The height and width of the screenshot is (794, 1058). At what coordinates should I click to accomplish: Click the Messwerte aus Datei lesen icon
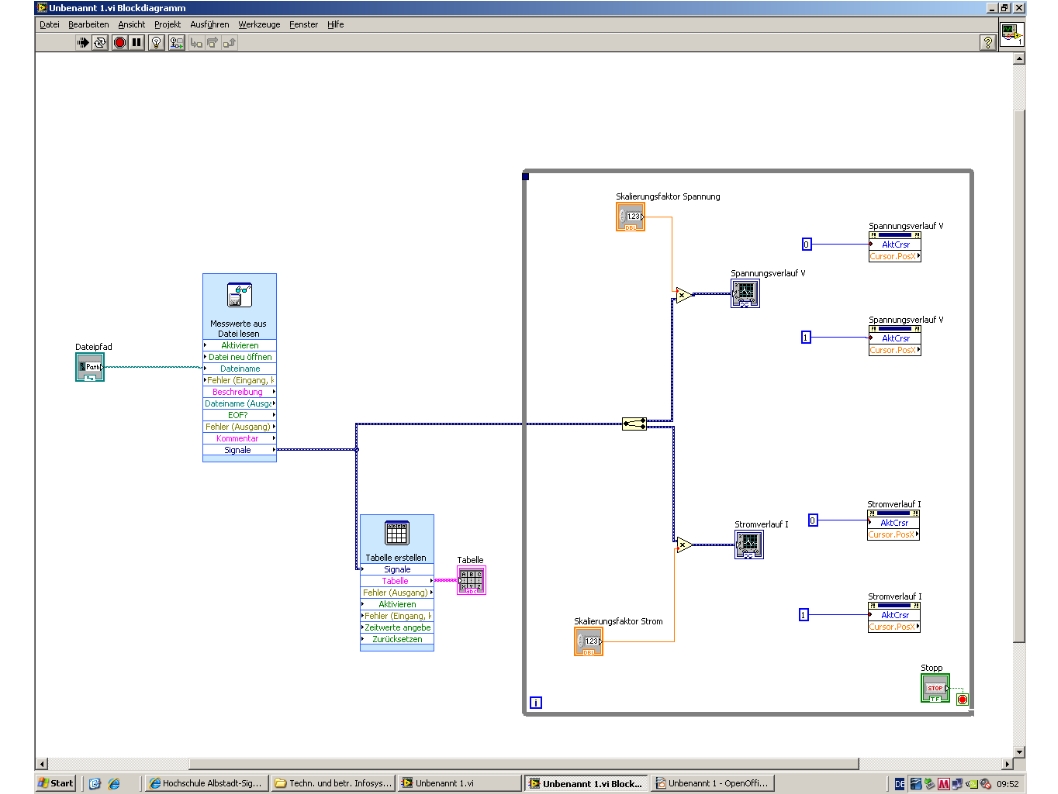pyautogui.click(x=240, y=295)
